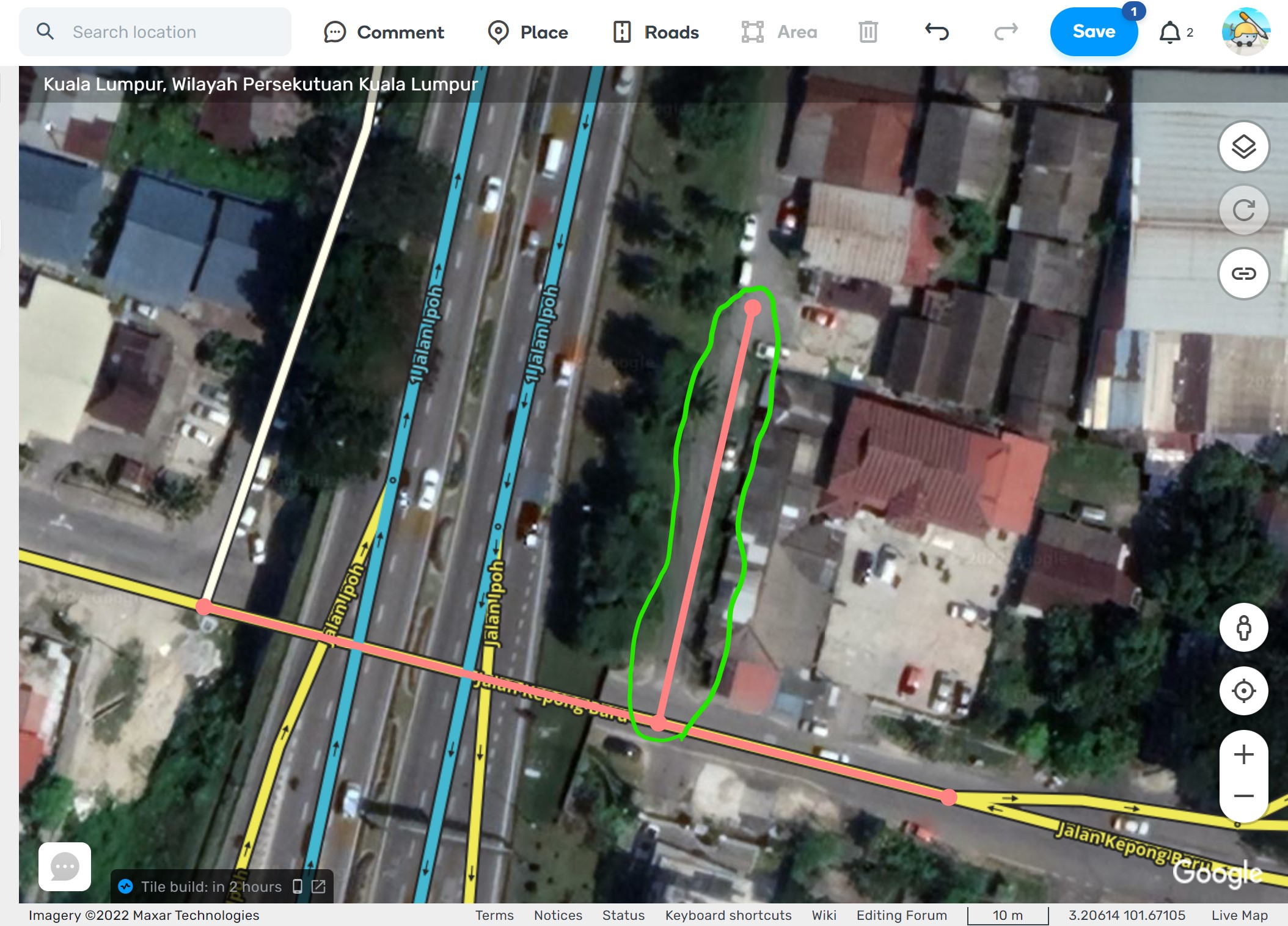This screenshot has width=1288, height=926.
Task: Select the Area tool
Action: click(x=779, y=32)
